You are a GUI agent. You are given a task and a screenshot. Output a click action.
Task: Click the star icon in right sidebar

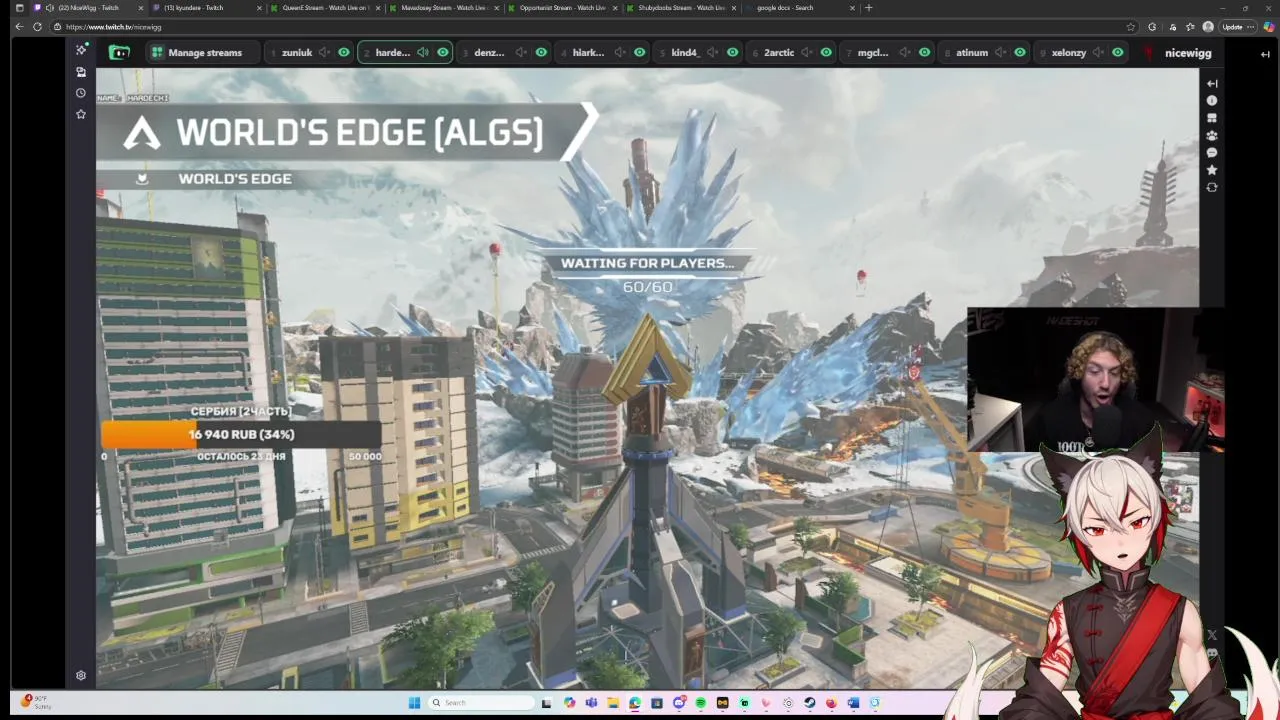point(1212,170)
